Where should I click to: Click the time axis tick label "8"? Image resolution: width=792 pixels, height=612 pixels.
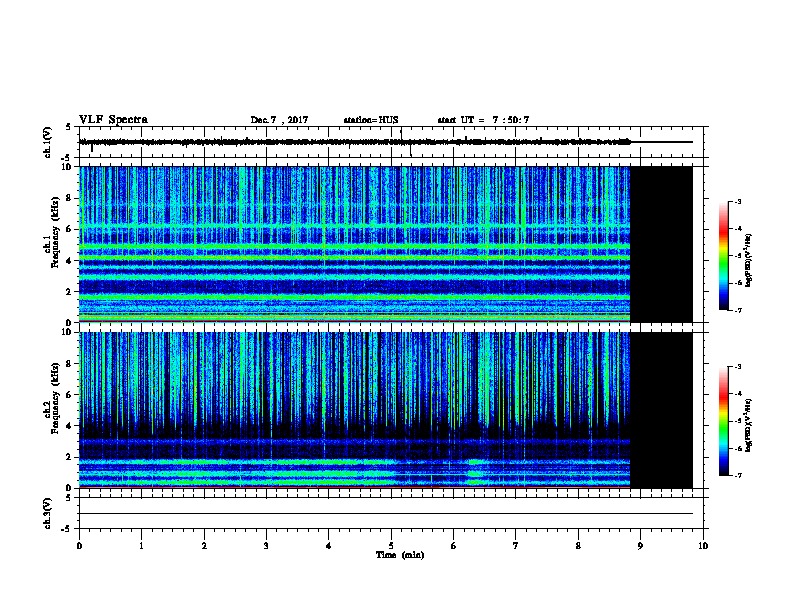(x=578, y=545)
